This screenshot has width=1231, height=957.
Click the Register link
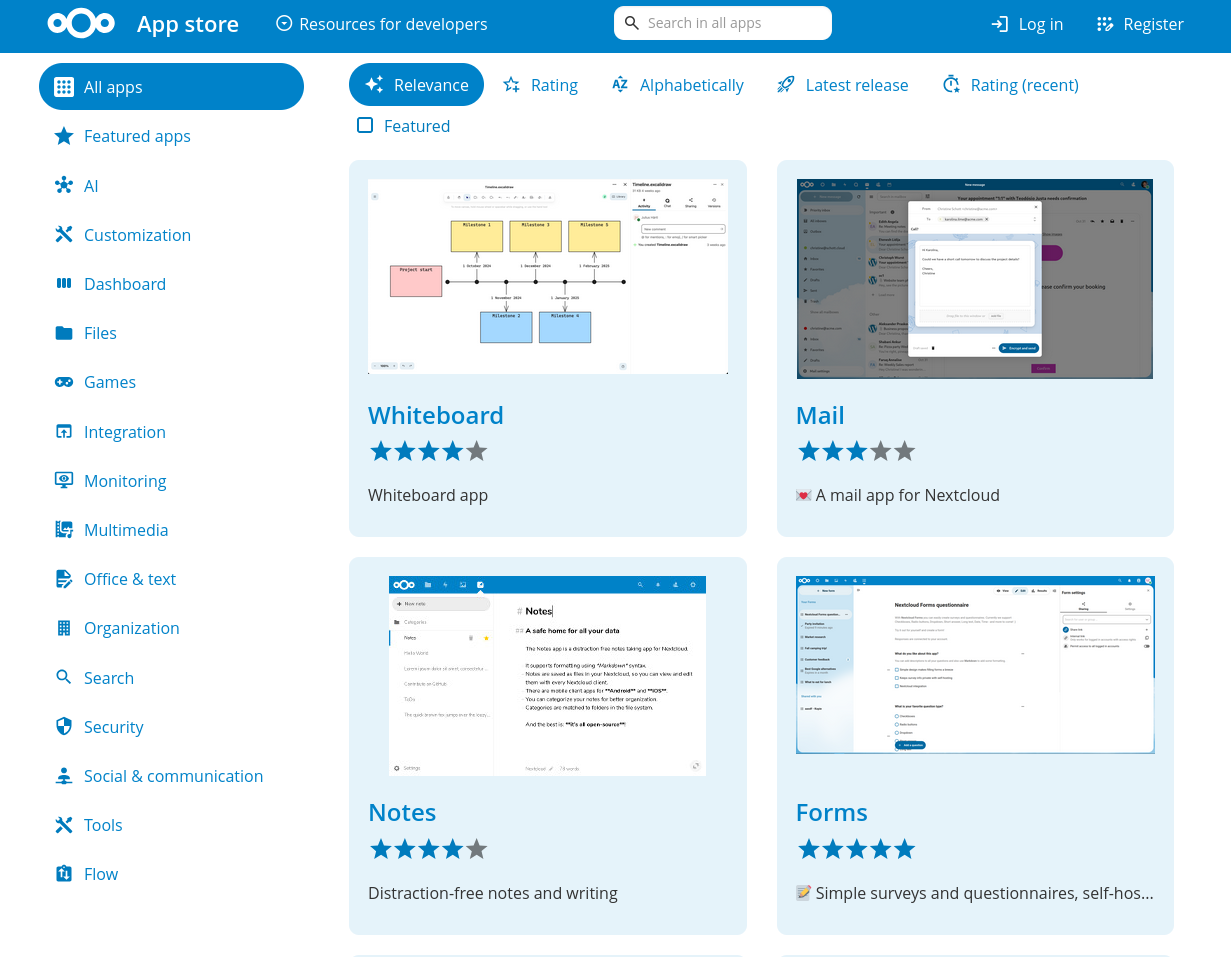pos(1140,24)
